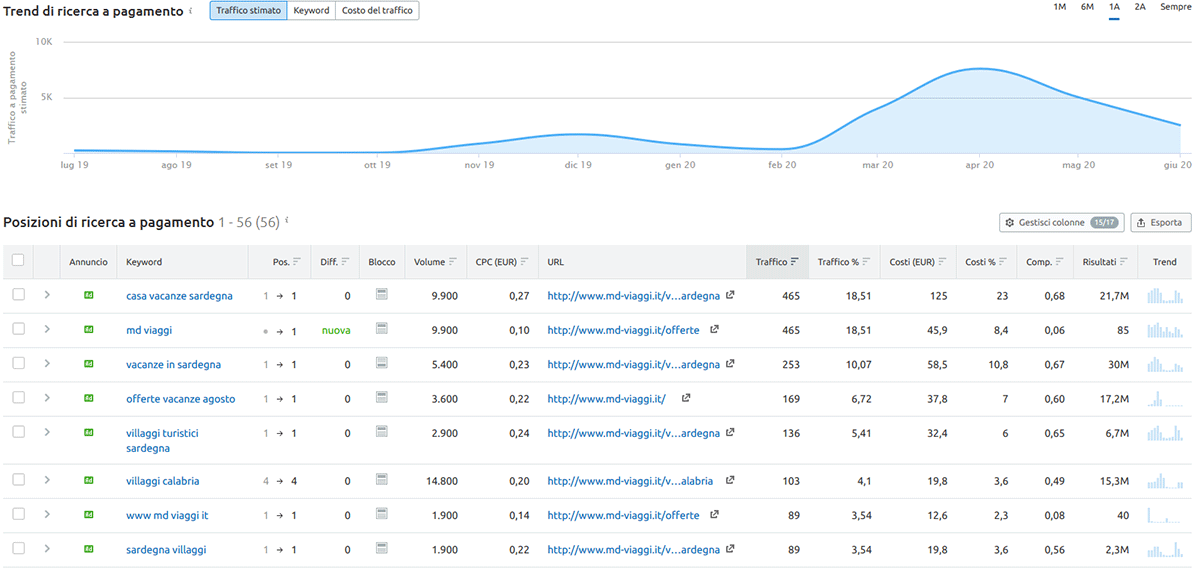View trend sparkline for casa vacanze sardegna

coord(1164,295)
